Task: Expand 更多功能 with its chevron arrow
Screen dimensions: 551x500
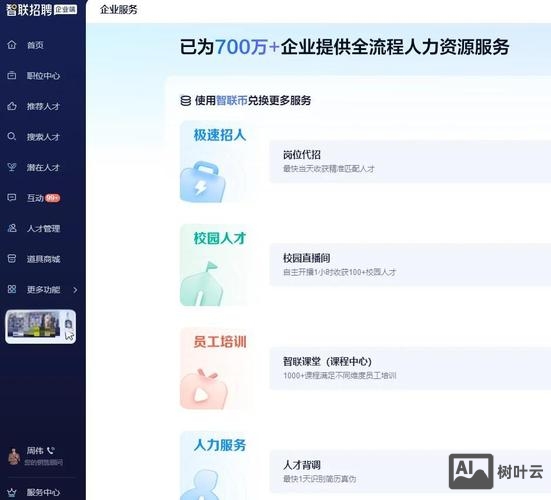Action: pyautogui.click(x=75, y=290)
